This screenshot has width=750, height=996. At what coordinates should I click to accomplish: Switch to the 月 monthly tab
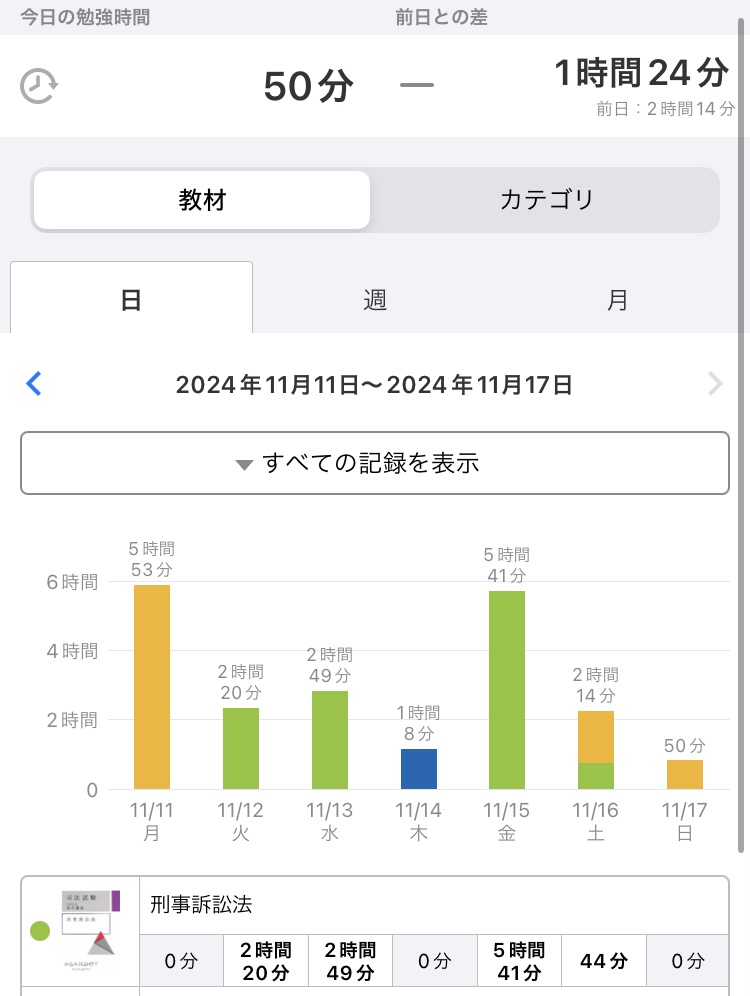coord(618,299)
